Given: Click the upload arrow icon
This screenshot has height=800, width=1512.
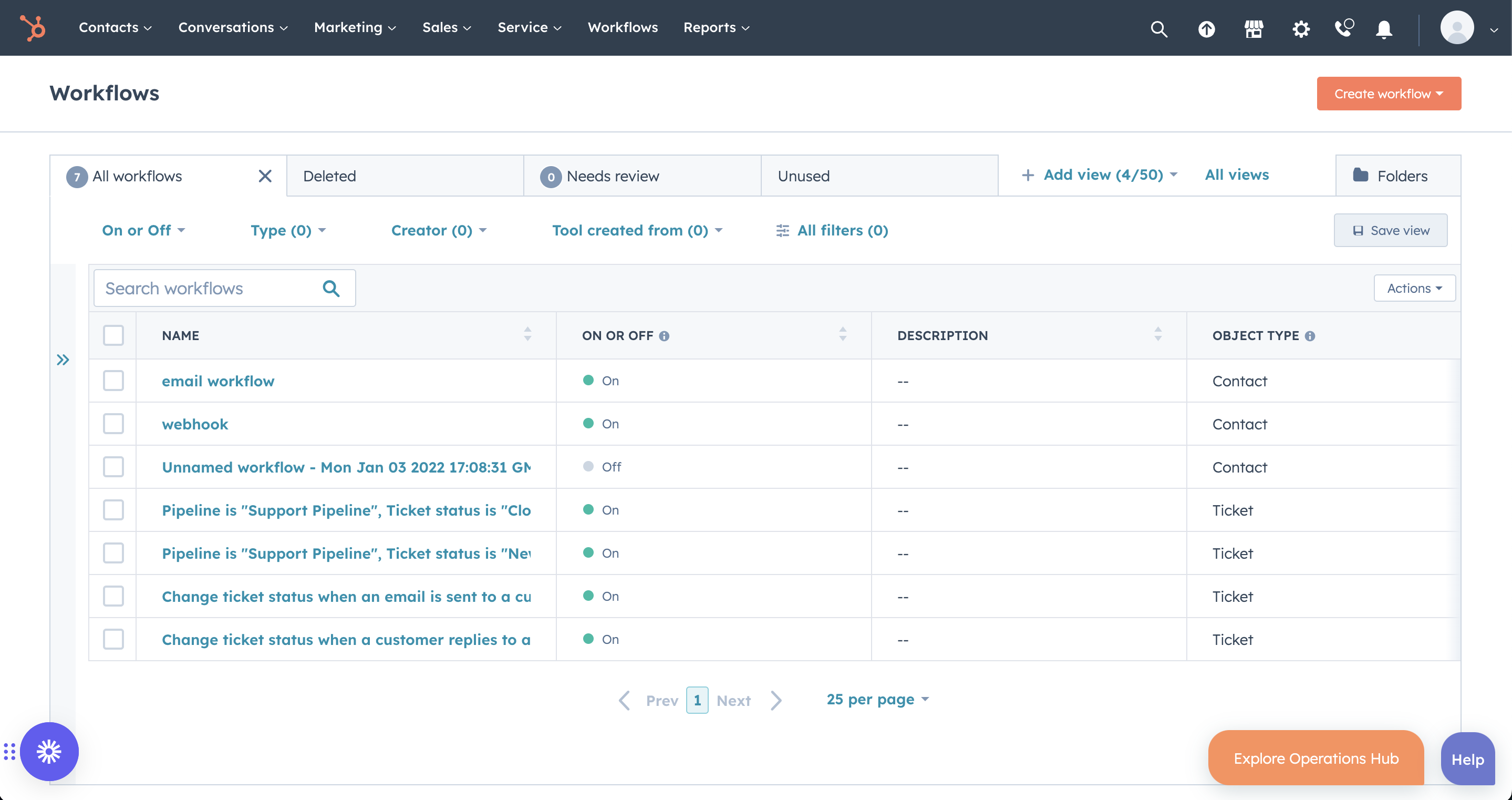Looking at the screenshot, I should pos(1207,28).
